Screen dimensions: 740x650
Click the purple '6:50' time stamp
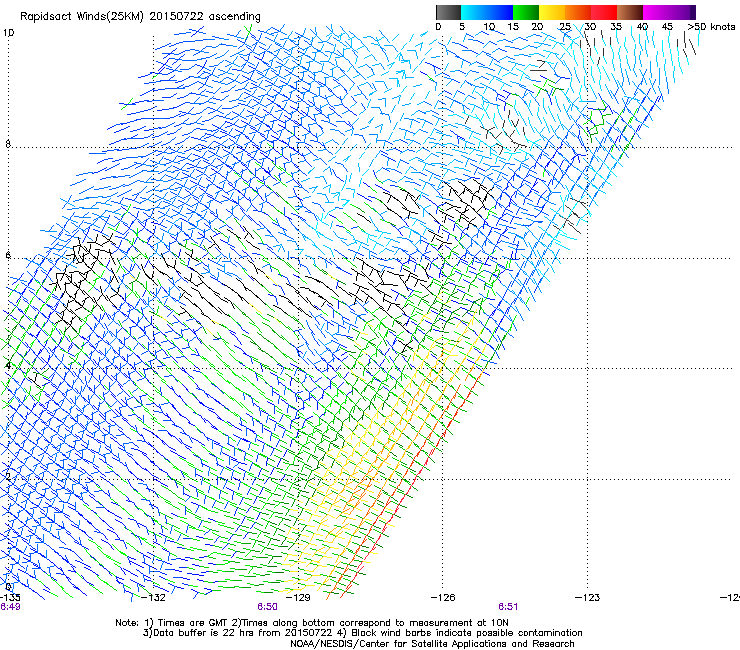(x=267, y=607)
